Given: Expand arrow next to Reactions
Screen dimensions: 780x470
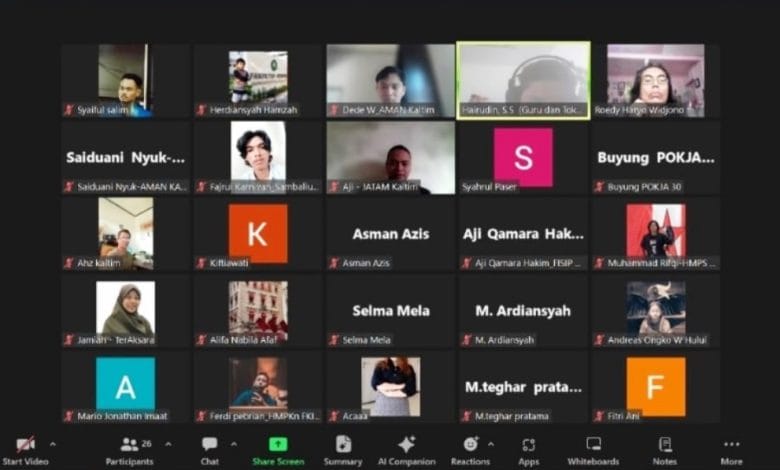Looking at the screenshot, I should coord(491,444).
